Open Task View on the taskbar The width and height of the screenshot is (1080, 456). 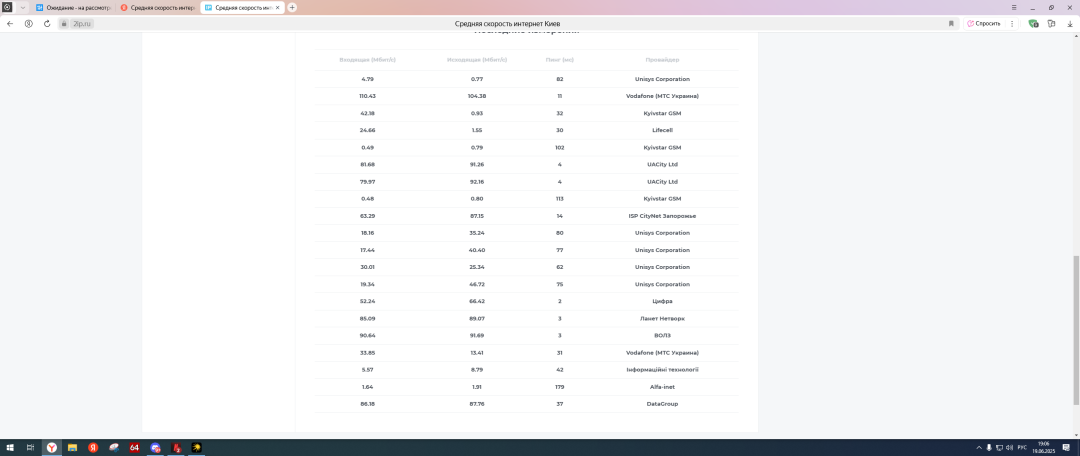coord(30,448)
